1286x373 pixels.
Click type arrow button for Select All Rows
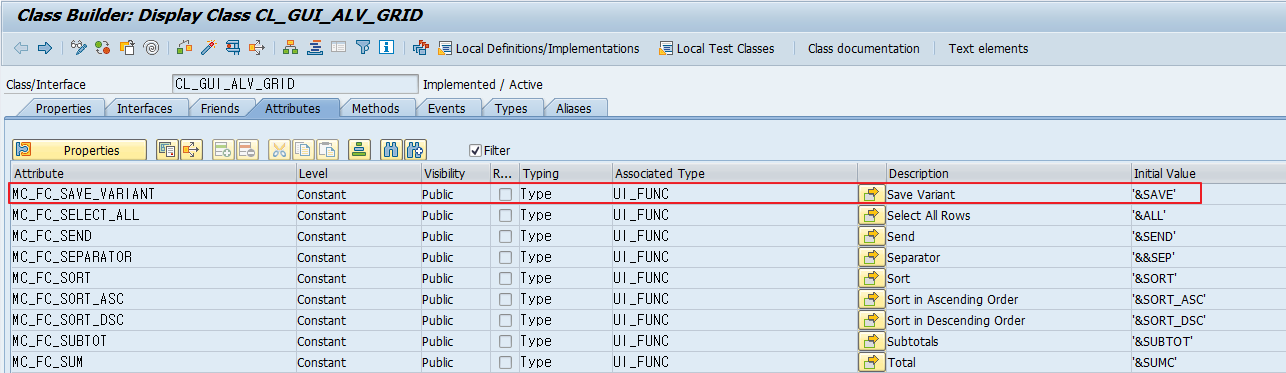click(x=871, y=215)
